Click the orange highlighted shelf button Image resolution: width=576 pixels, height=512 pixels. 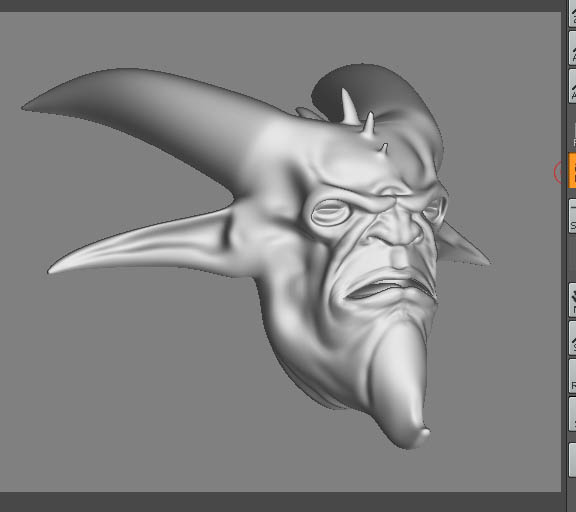click(572, 171)
